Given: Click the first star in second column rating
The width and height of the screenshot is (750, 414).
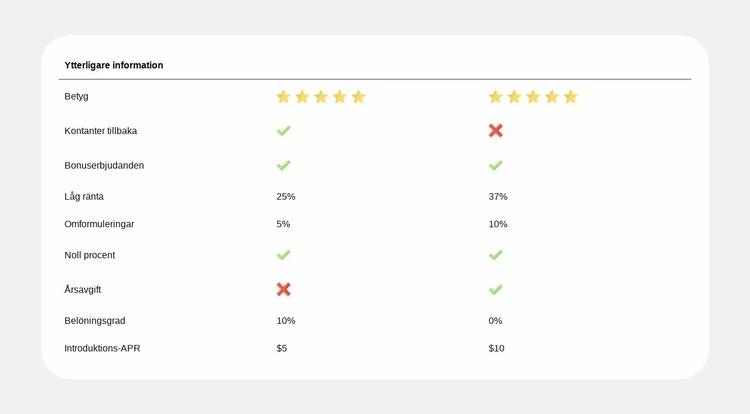Looking at the screenshot, I should pyautogui.click(x=495, y=97).
